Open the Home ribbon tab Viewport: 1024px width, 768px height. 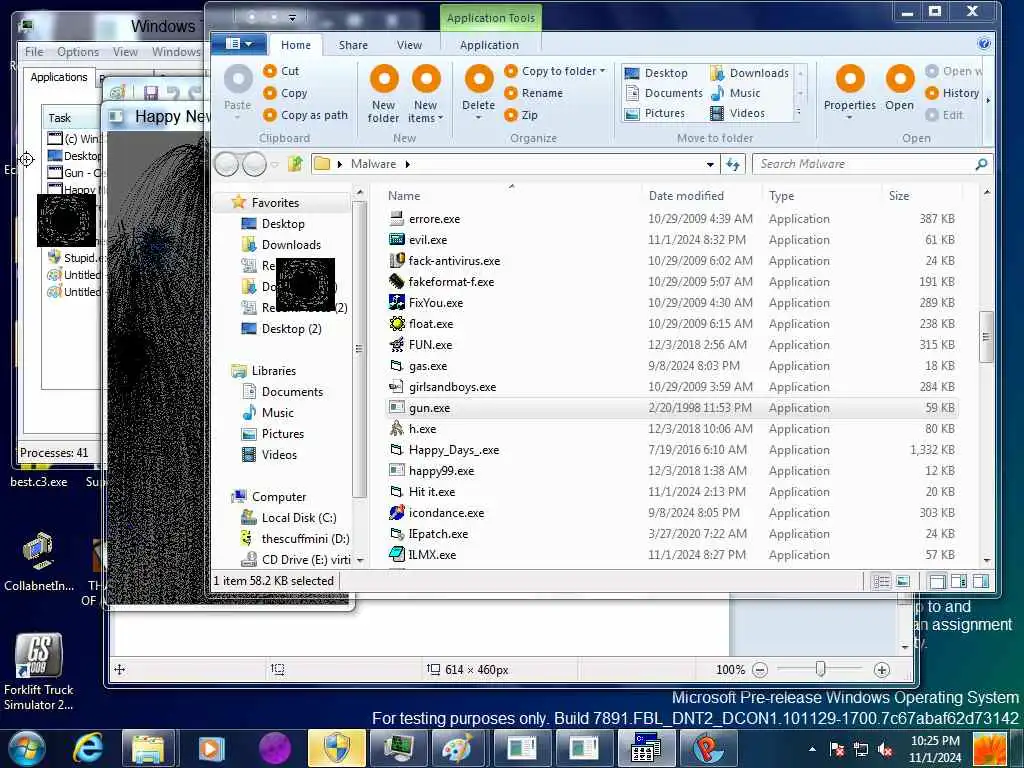point(296,44)
